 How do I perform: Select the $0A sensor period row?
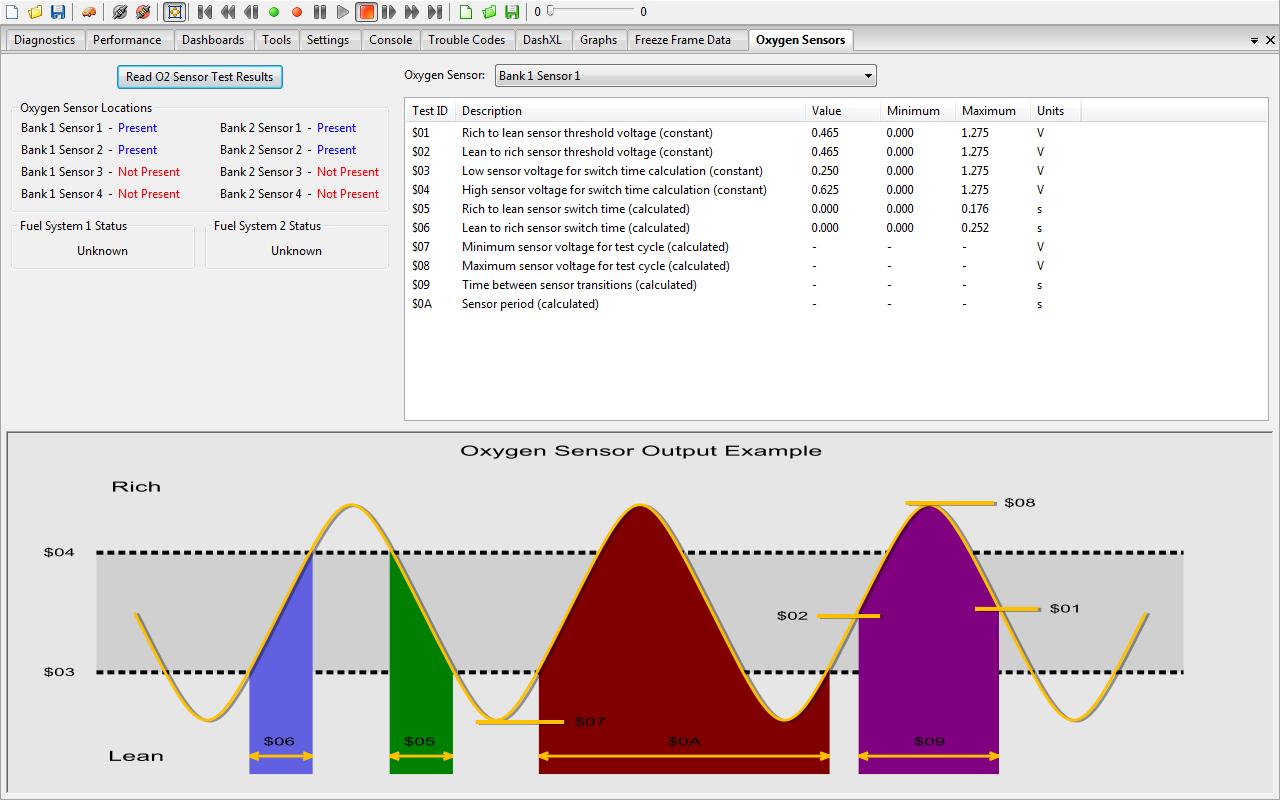[x=836, y=304]
